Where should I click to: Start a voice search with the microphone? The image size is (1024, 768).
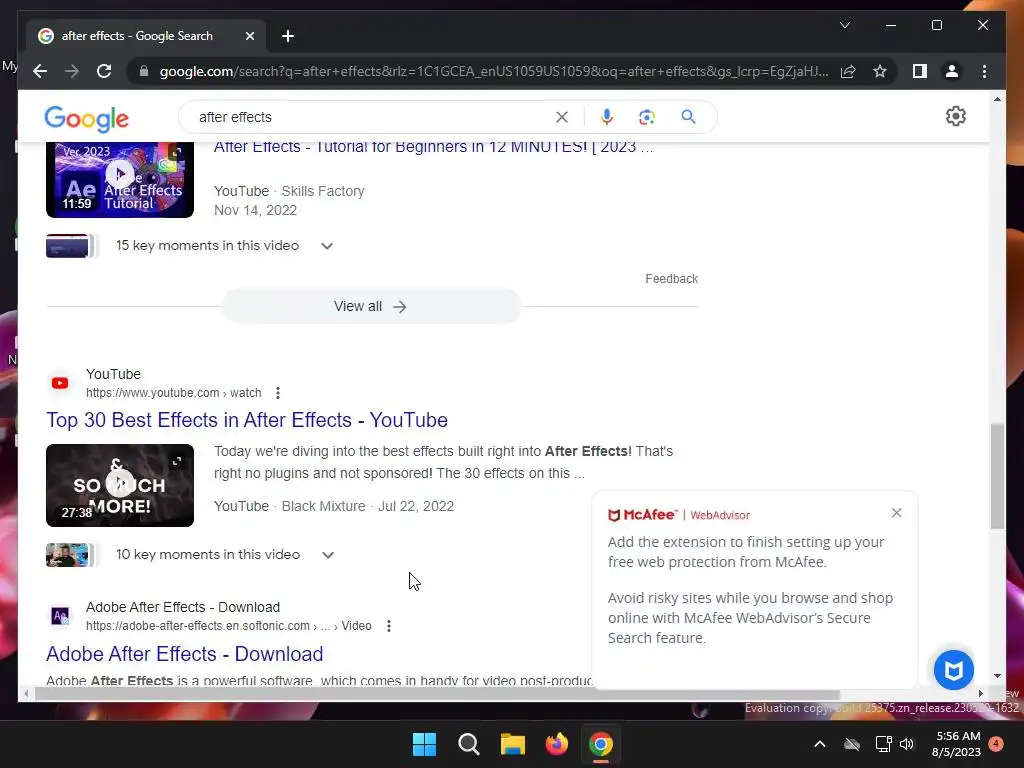coord(607,117)
